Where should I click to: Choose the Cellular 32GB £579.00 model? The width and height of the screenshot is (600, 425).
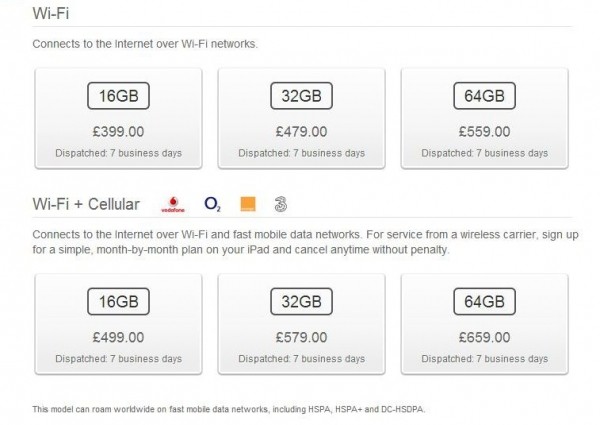click(302, 324)
